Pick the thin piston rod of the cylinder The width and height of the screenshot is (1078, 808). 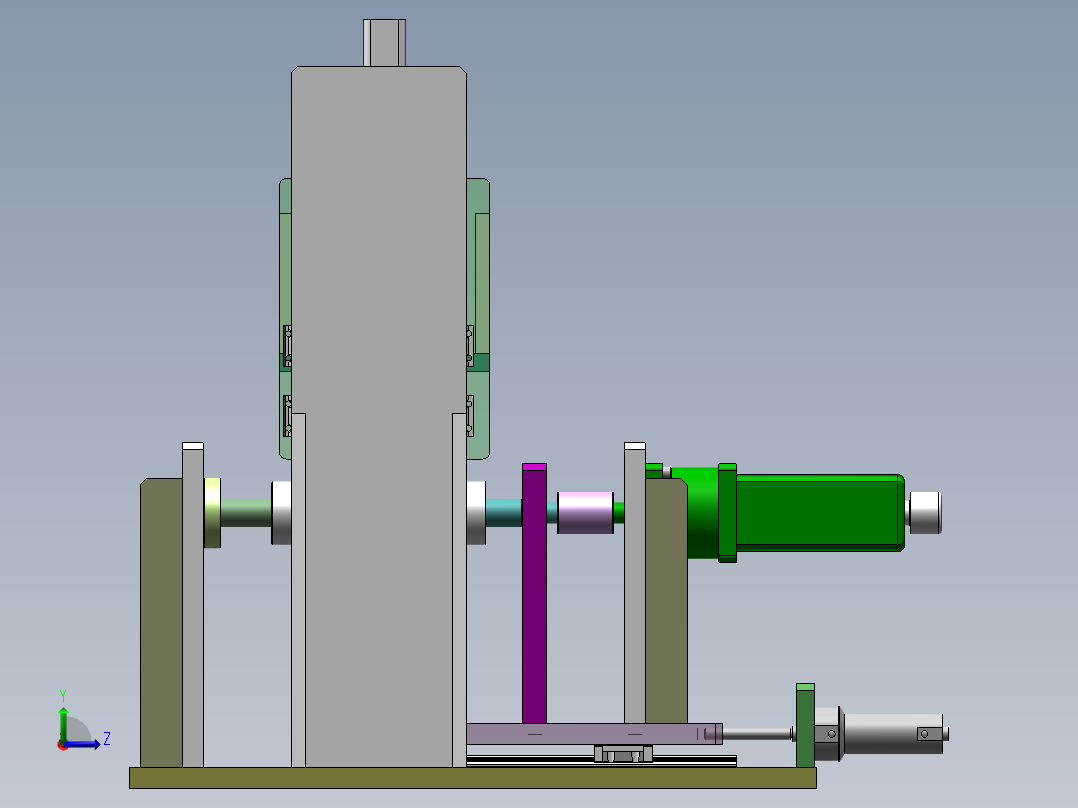point(757,734)
